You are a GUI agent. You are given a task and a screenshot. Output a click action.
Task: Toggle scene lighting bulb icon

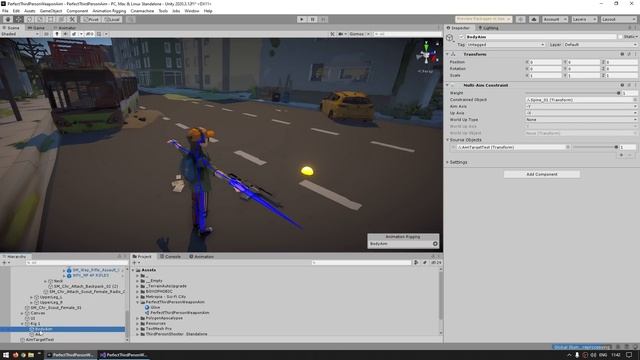click(57, 34)
